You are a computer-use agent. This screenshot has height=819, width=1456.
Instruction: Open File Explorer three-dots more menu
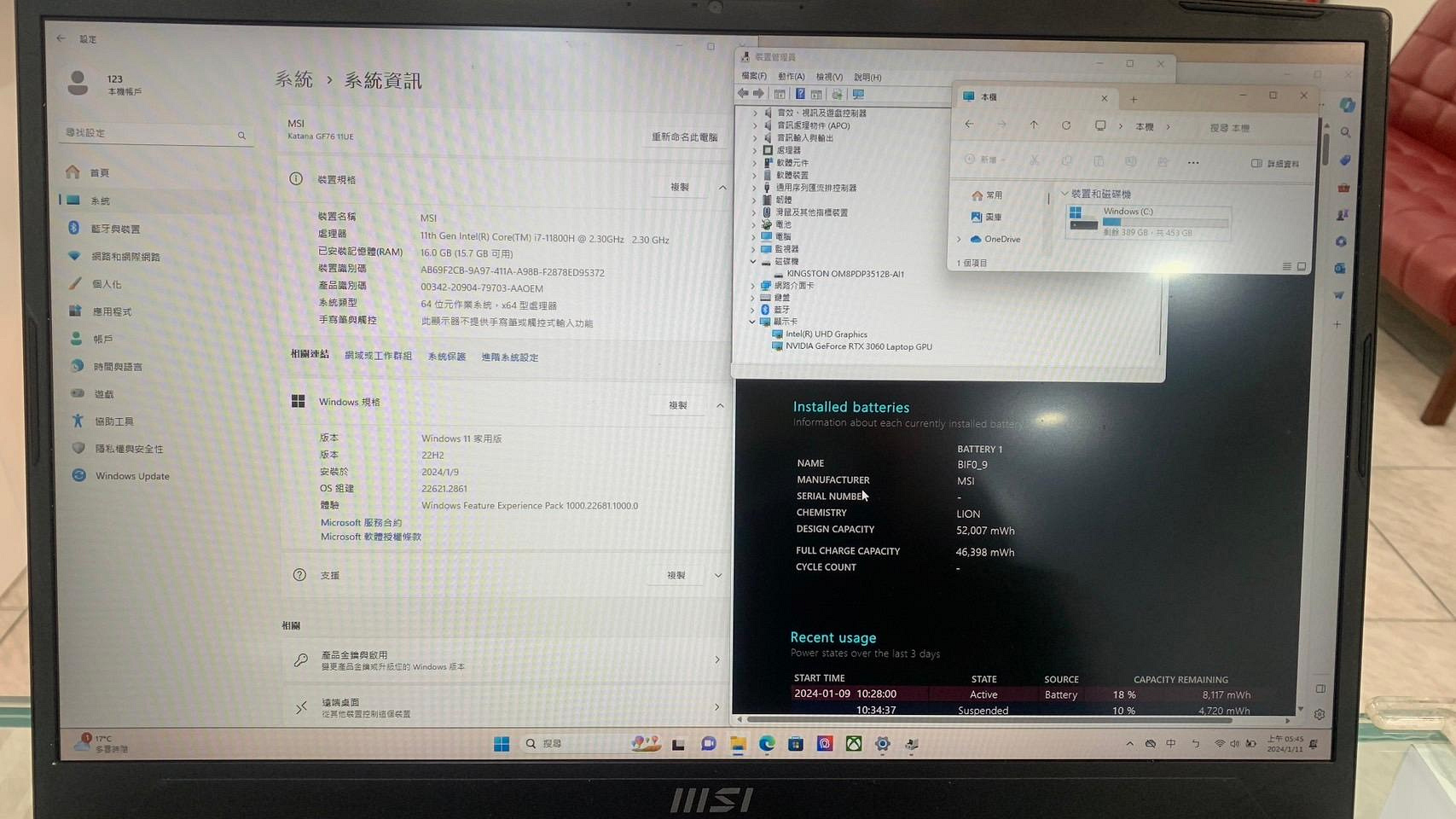[1193, 162]
